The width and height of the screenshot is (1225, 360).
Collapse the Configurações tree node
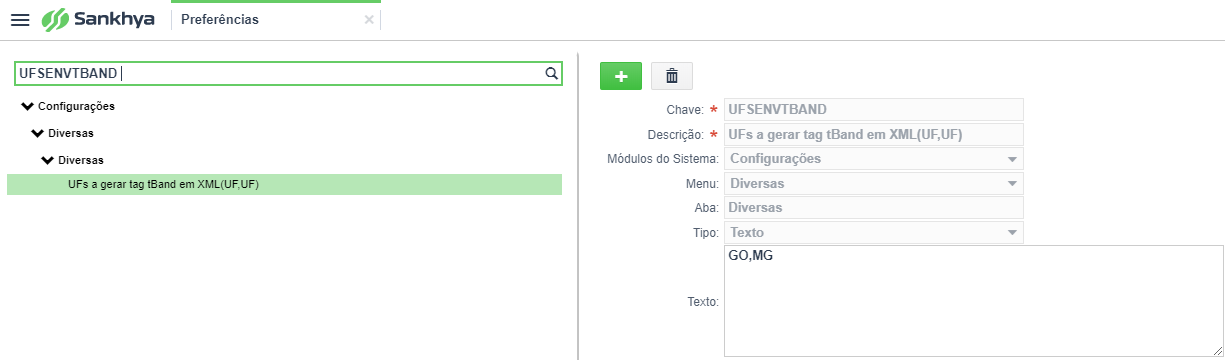coord(27,106)
